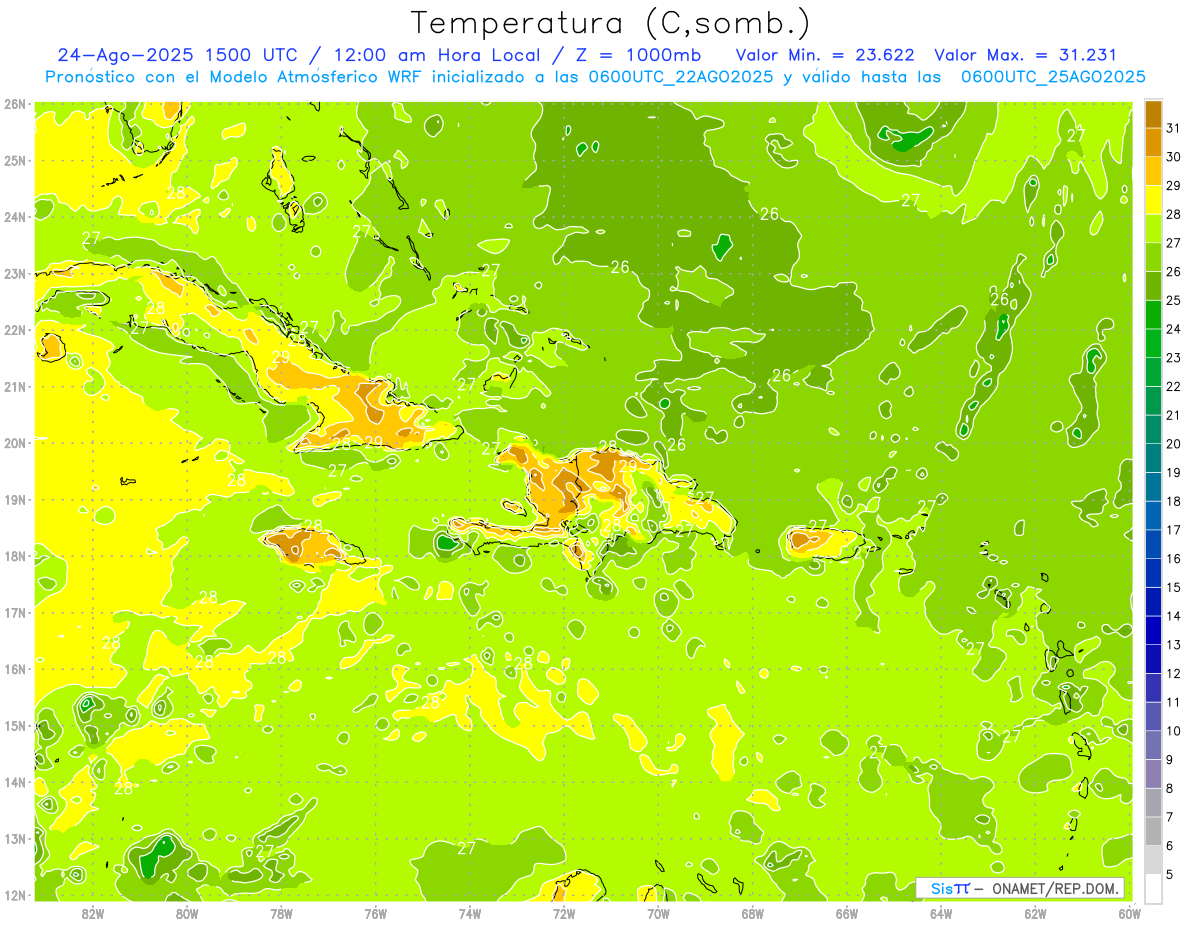Select the green legend swatch between 24 and 25
Image resolution: width=1200 pixels, height=927 pixels.
pos(1153,315)
